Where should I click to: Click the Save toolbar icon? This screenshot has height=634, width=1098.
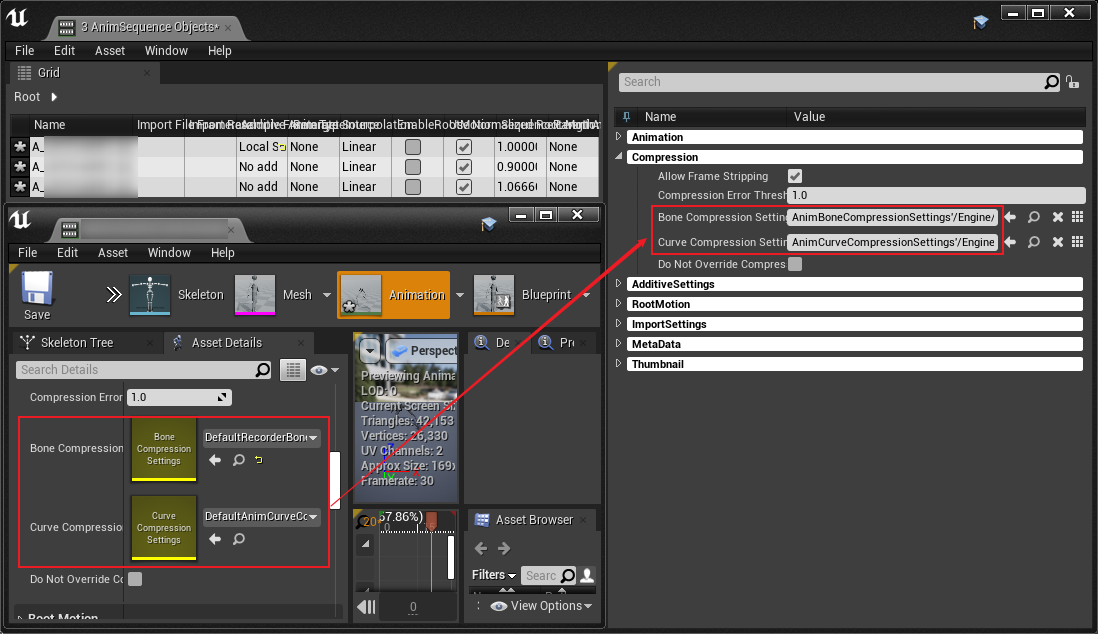click(x=37, y=294)
